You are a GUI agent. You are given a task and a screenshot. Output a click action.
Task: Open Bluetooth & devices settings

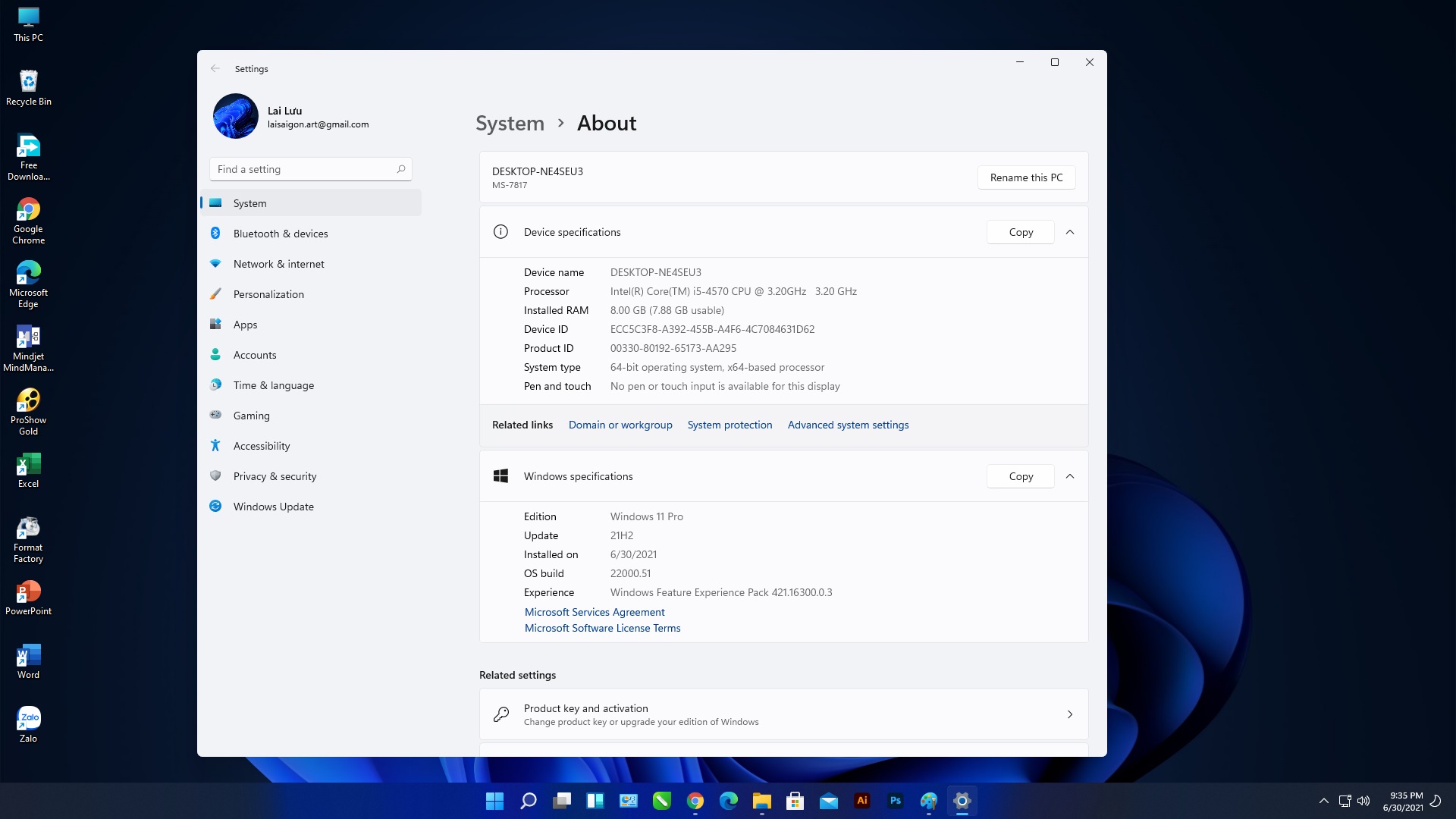pos(311,234)
